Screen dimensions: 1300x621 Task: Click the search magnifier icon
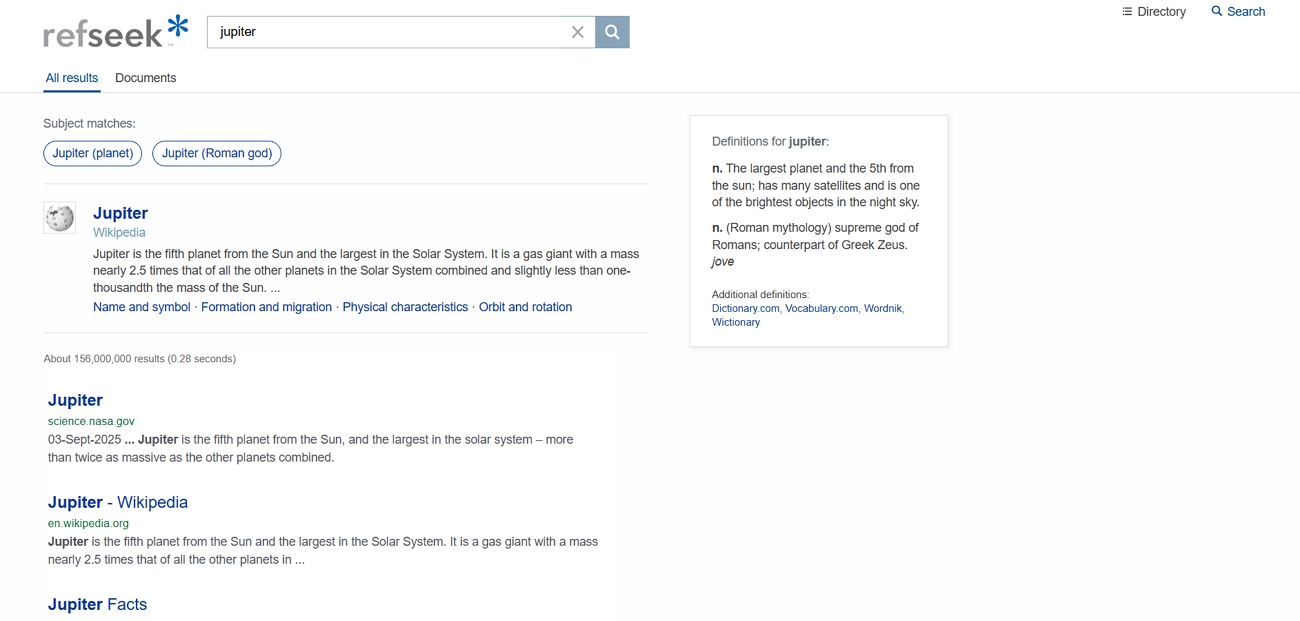[611, 31]
